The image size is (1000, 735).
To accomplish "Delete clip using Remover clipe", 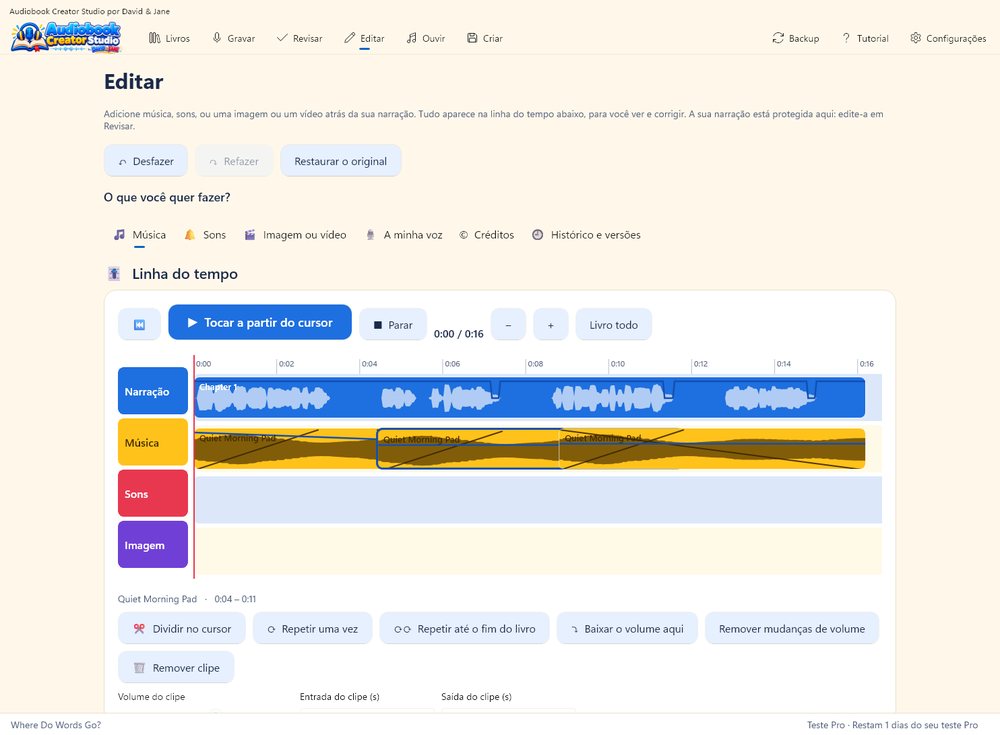I will [x=176, y=667].
